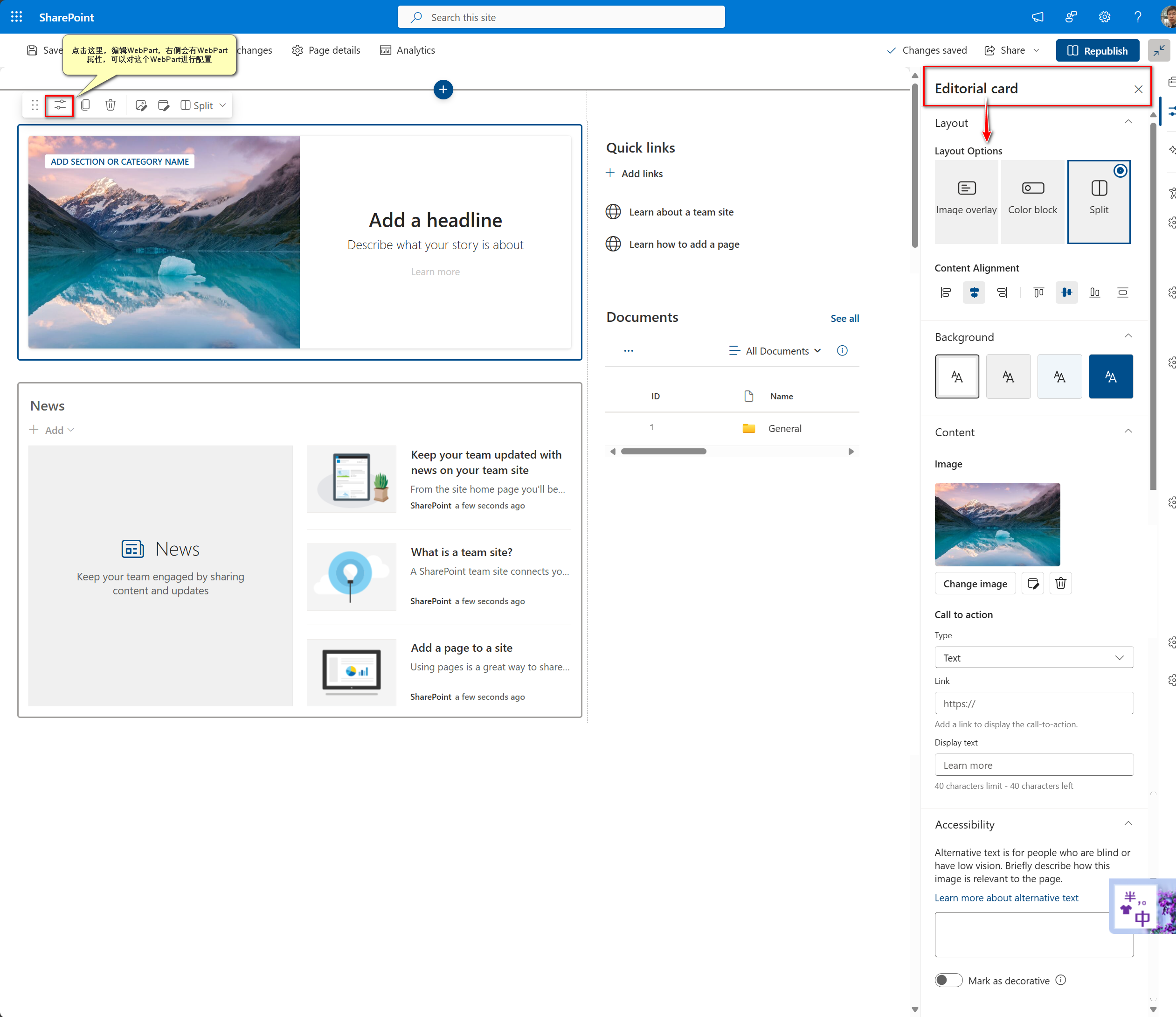Open the All Documents view dropdown
This screenshot has width=1176, height=1017.
tap(775, 350)
